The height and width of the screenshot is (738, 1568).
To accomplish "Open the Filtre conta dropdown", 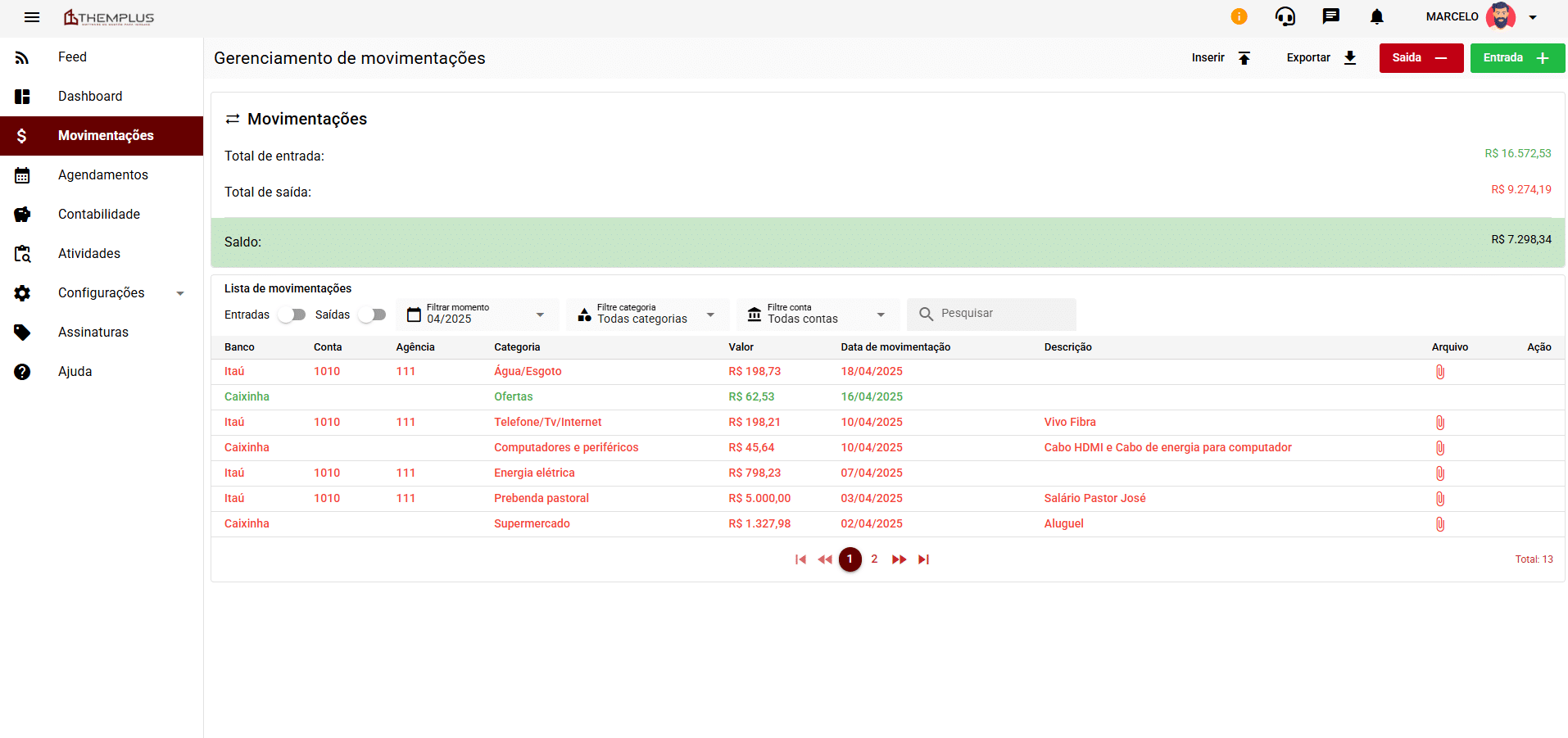I will pos(818,315).
